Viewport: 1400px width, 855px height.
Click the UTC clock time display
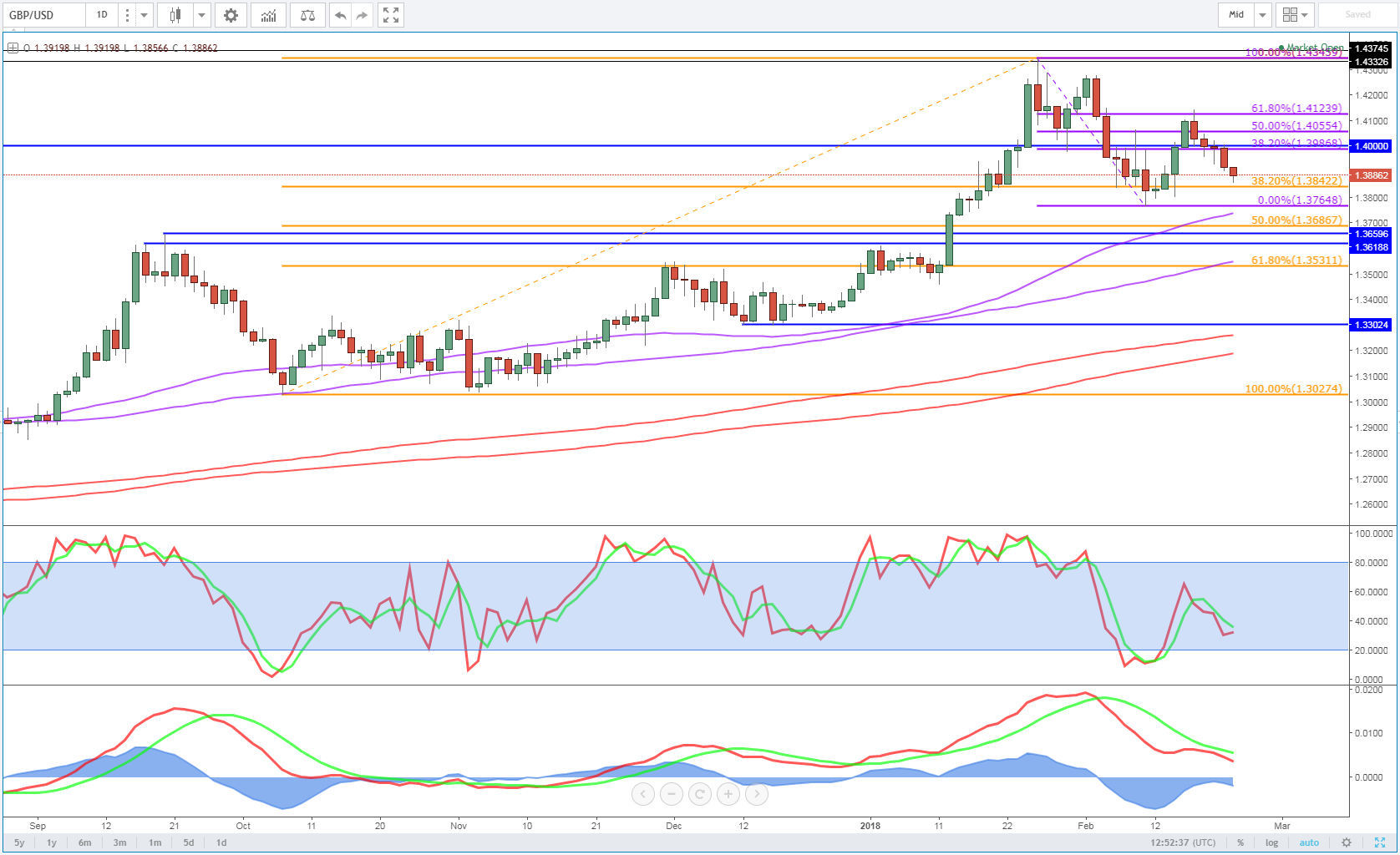1183,842
